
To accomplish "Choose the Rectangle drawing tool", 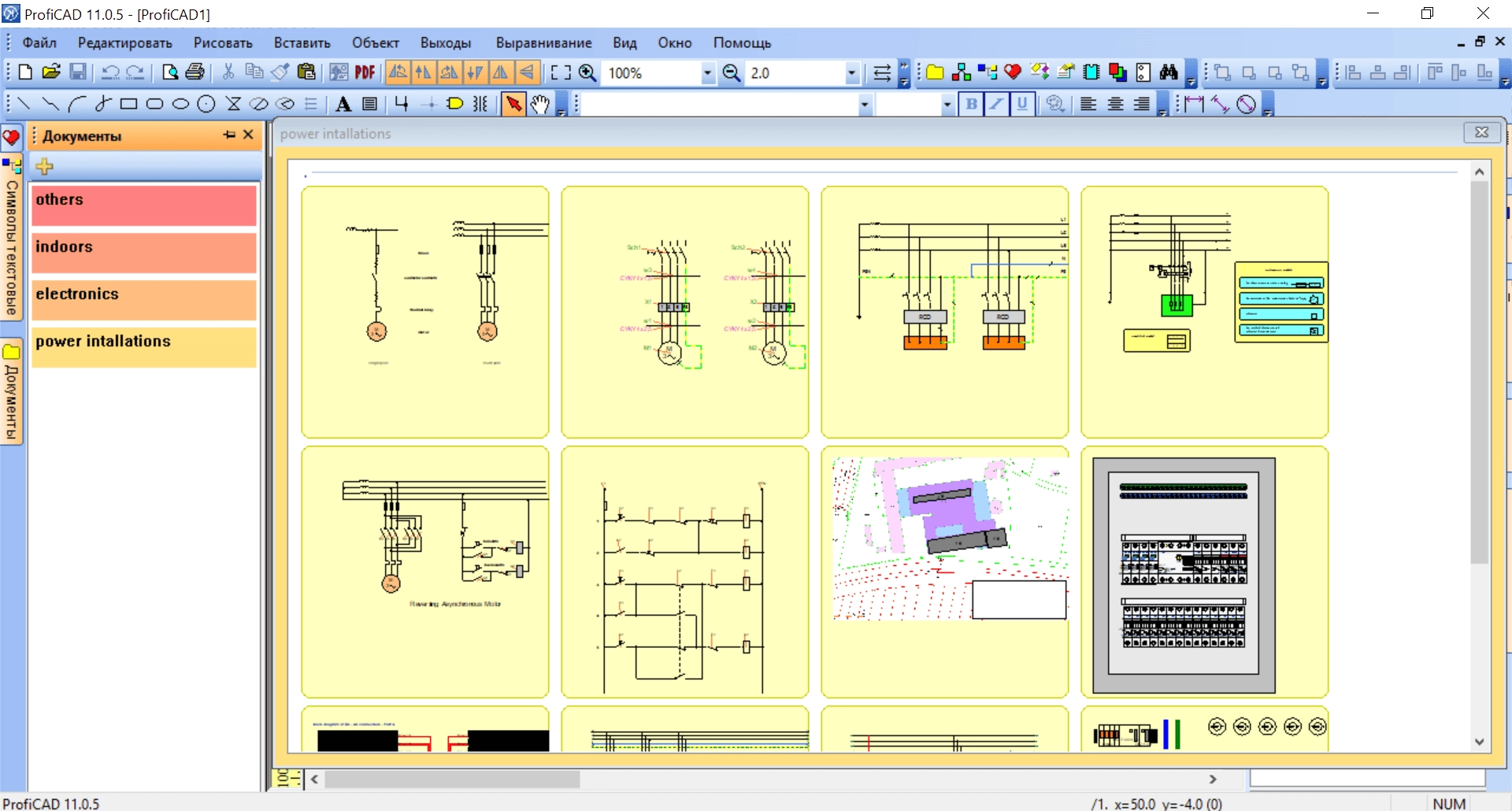I will pos(128,104).
